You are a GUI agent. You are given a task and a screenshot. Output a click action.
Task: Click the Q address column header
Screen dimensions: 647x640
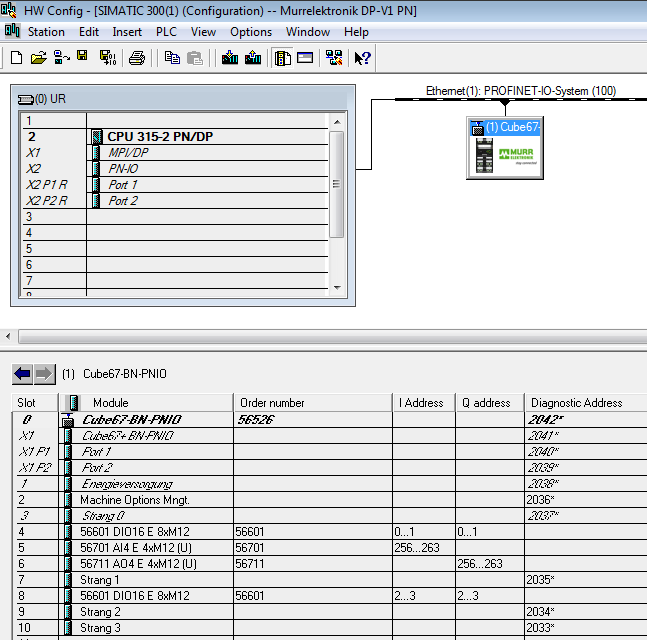pyautogui.click(x=490, y=403)
